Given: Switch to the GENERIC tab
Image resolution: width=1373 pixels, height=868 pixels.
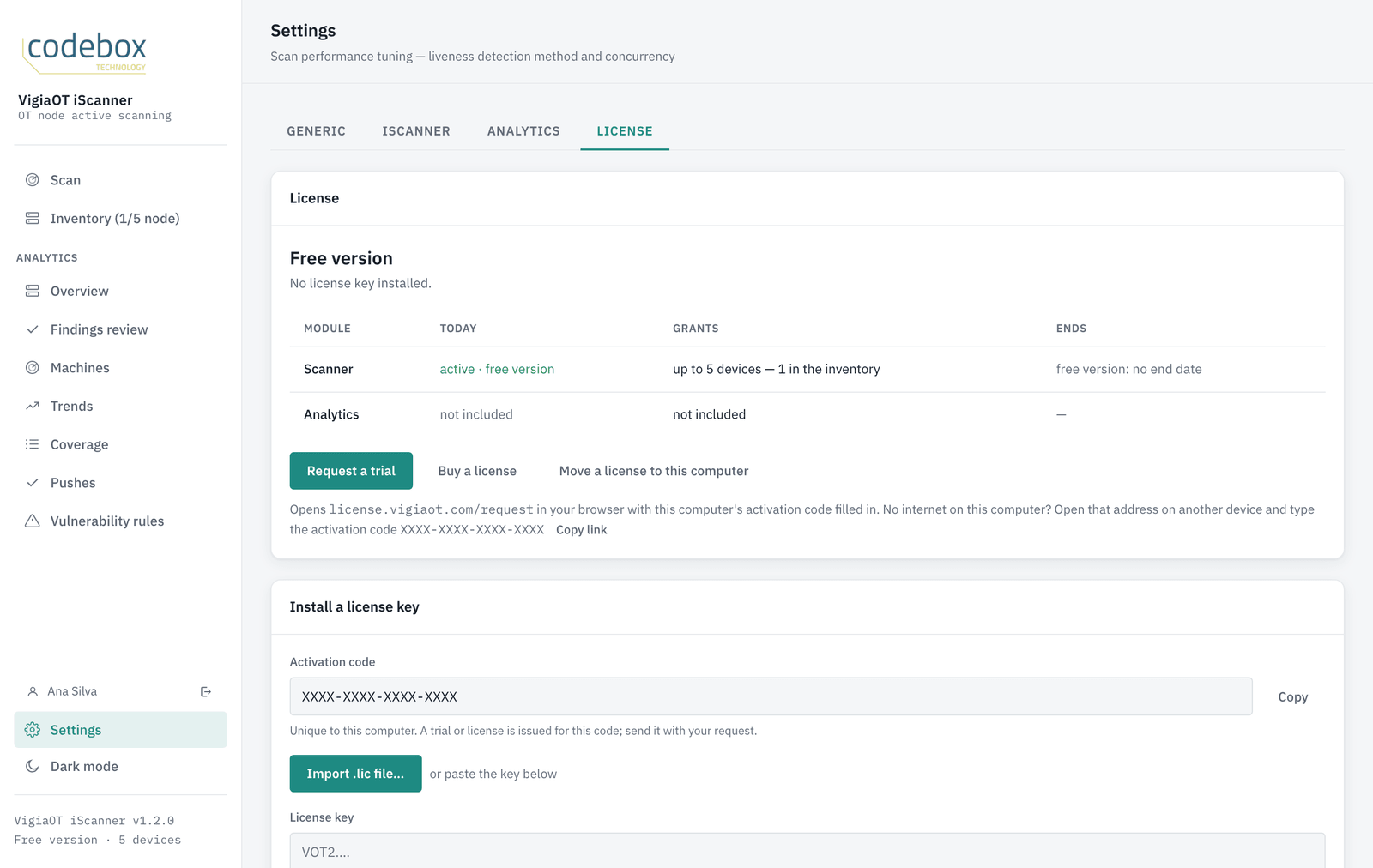Looking at the screenshot, I should coord(316,131).
